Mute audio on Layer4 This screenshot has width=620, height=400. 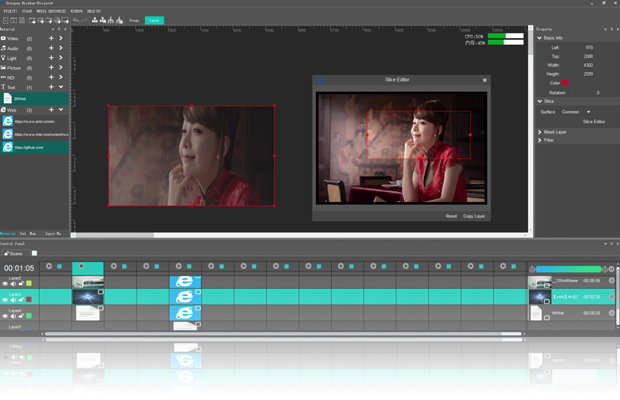pos(13,316)
